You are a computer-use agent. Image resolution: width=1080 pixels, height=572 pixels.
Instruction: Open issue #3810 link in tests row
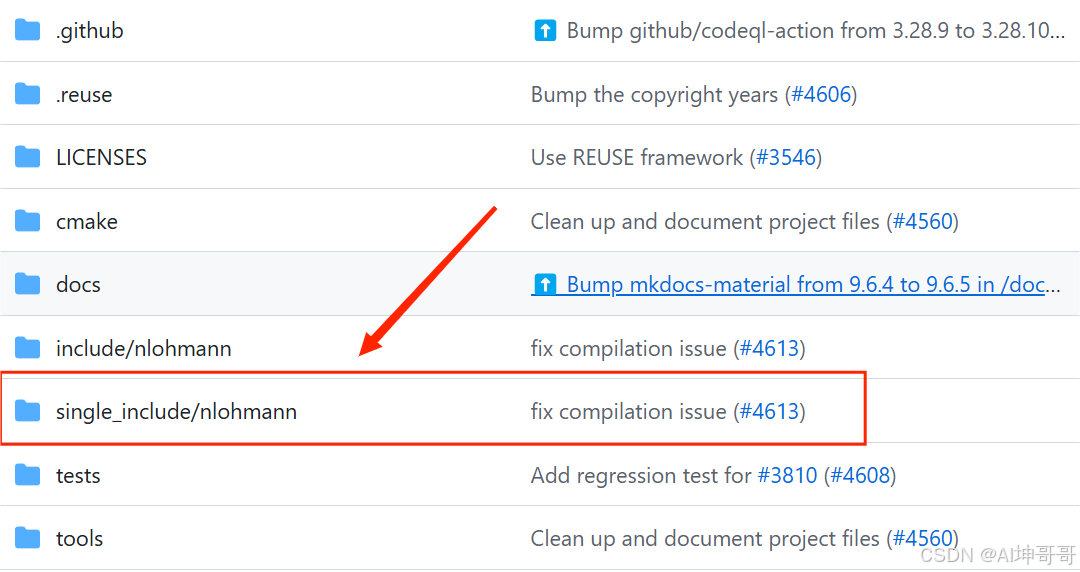coord(787,476)
